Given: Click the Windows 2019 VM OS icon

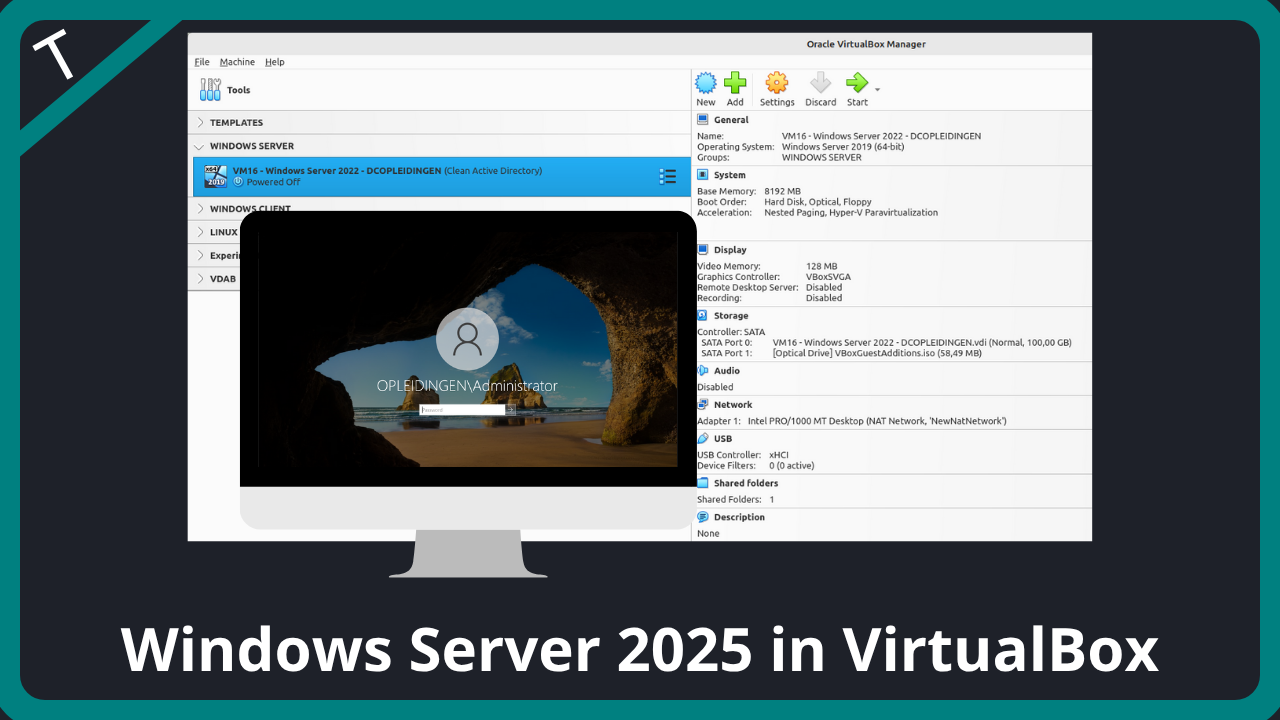Looking at the screenshot, I should click(x=215, y=176).
